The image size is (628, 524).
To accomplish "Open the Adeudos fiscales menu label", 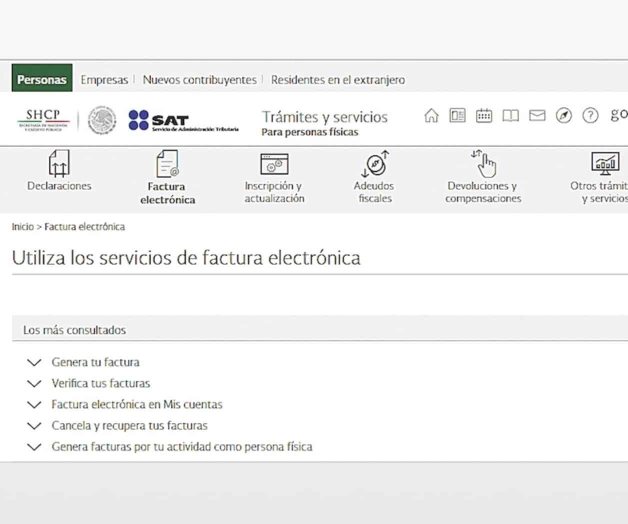I will 374,192.
